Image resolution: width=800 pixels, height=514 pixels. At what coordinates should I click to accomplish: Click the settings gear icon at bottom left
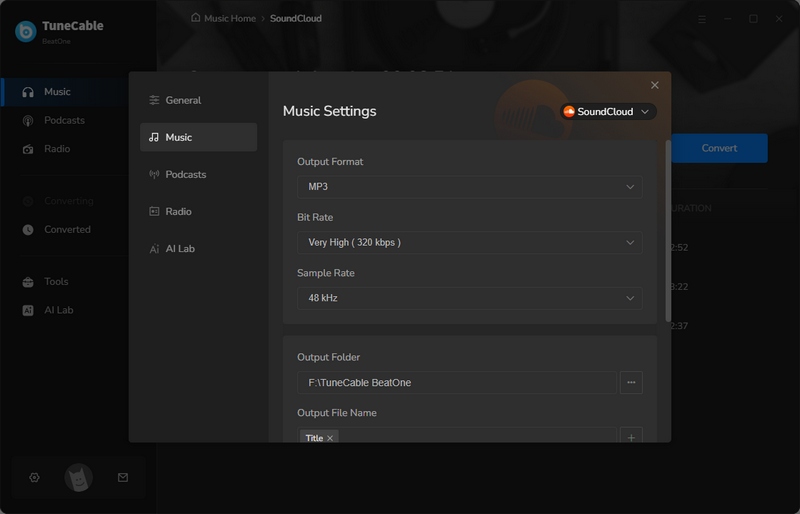point(34,477)
